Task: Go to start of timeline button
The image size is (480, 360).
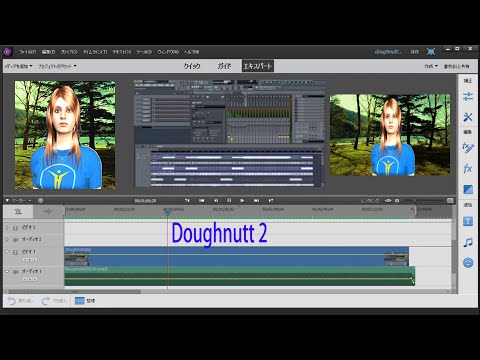Action: (201, 200)
